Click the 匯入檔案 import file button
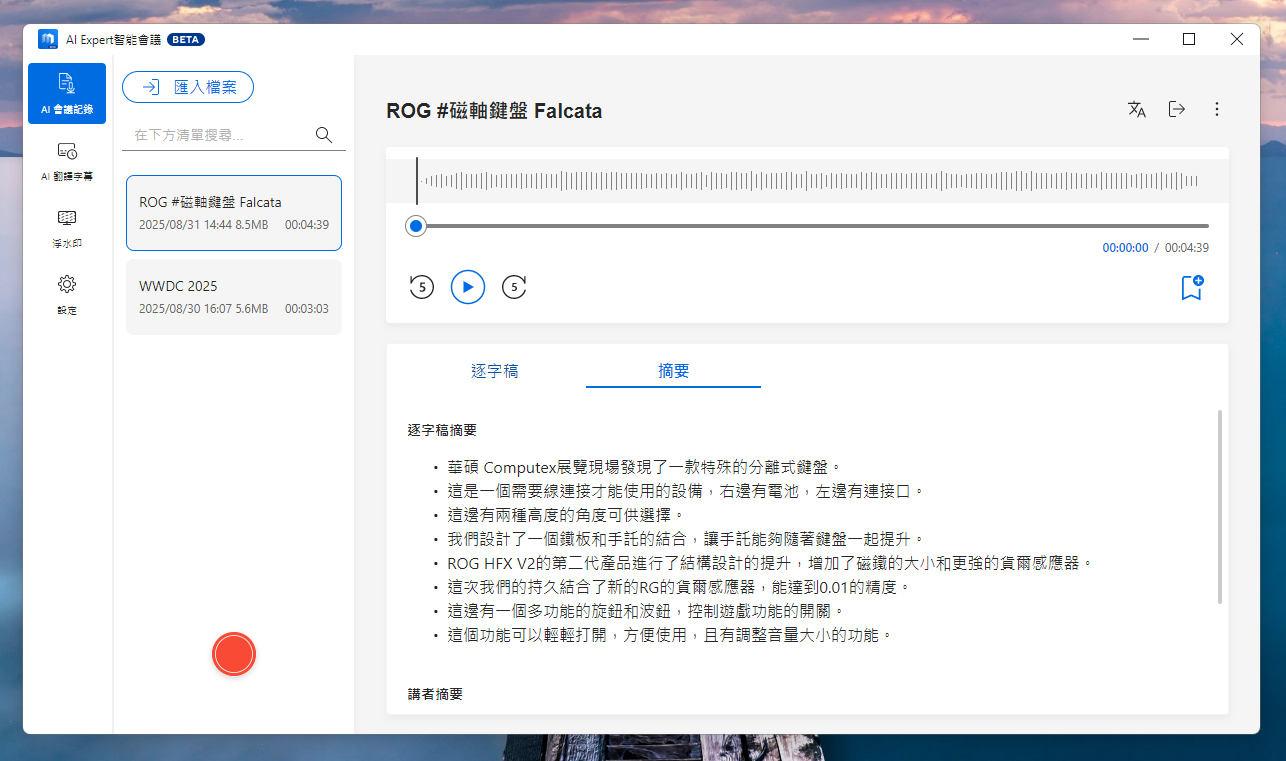The image size is (1286, 761). tap(188, 87)
